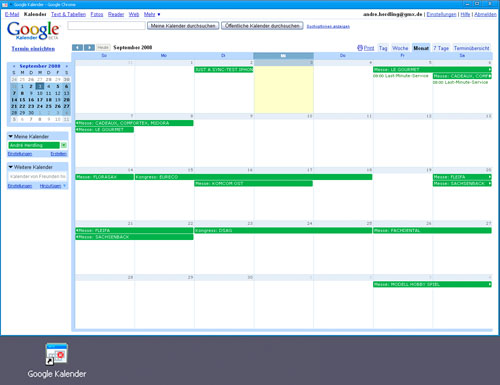
Task: Select the green André Herdling calendar label
Action: (x=34, y=145)
